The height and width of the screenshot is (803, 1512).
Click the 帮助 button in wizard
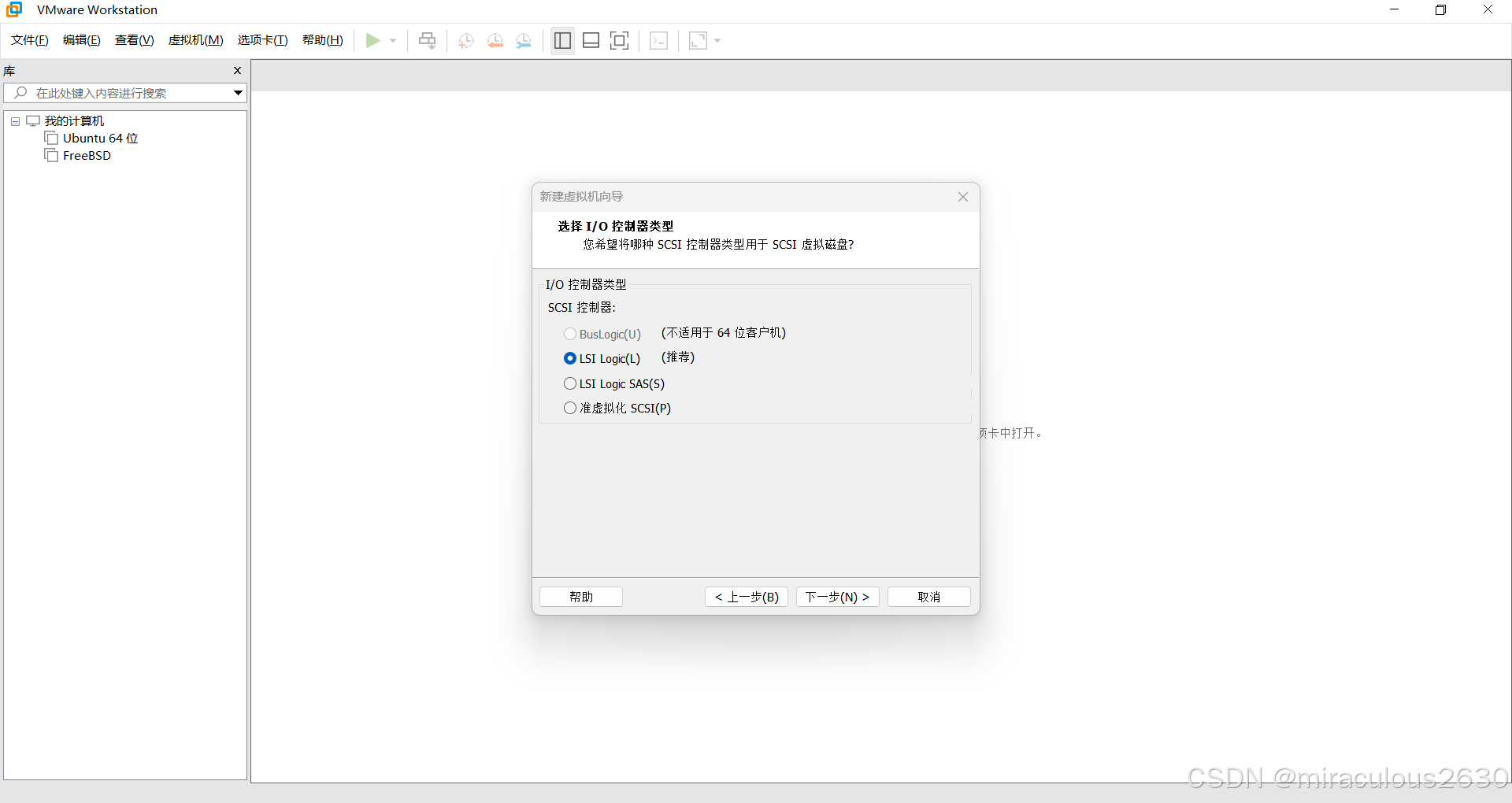(581, 597)
